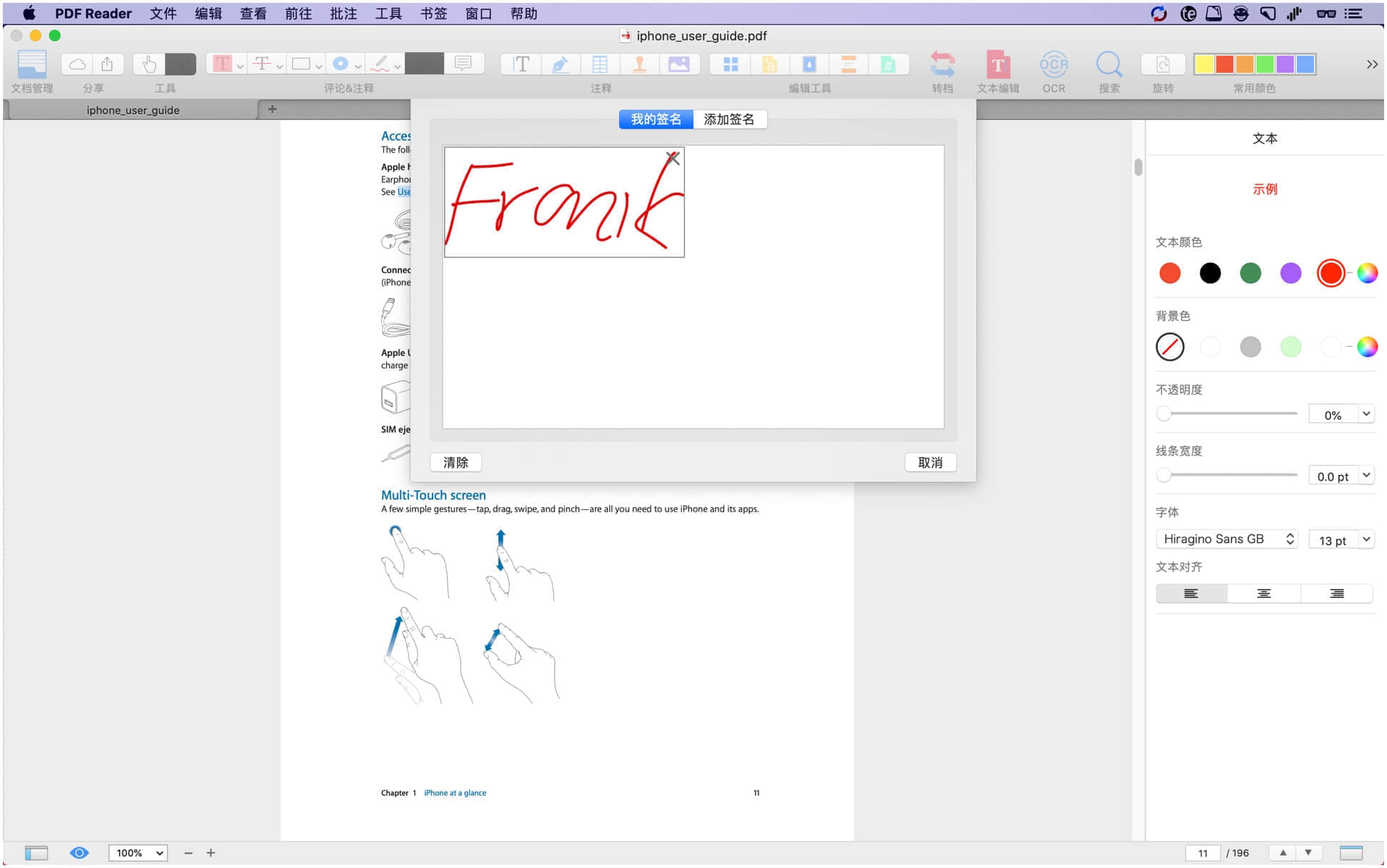Choose the purple text color swatch

click(1290, 273)
